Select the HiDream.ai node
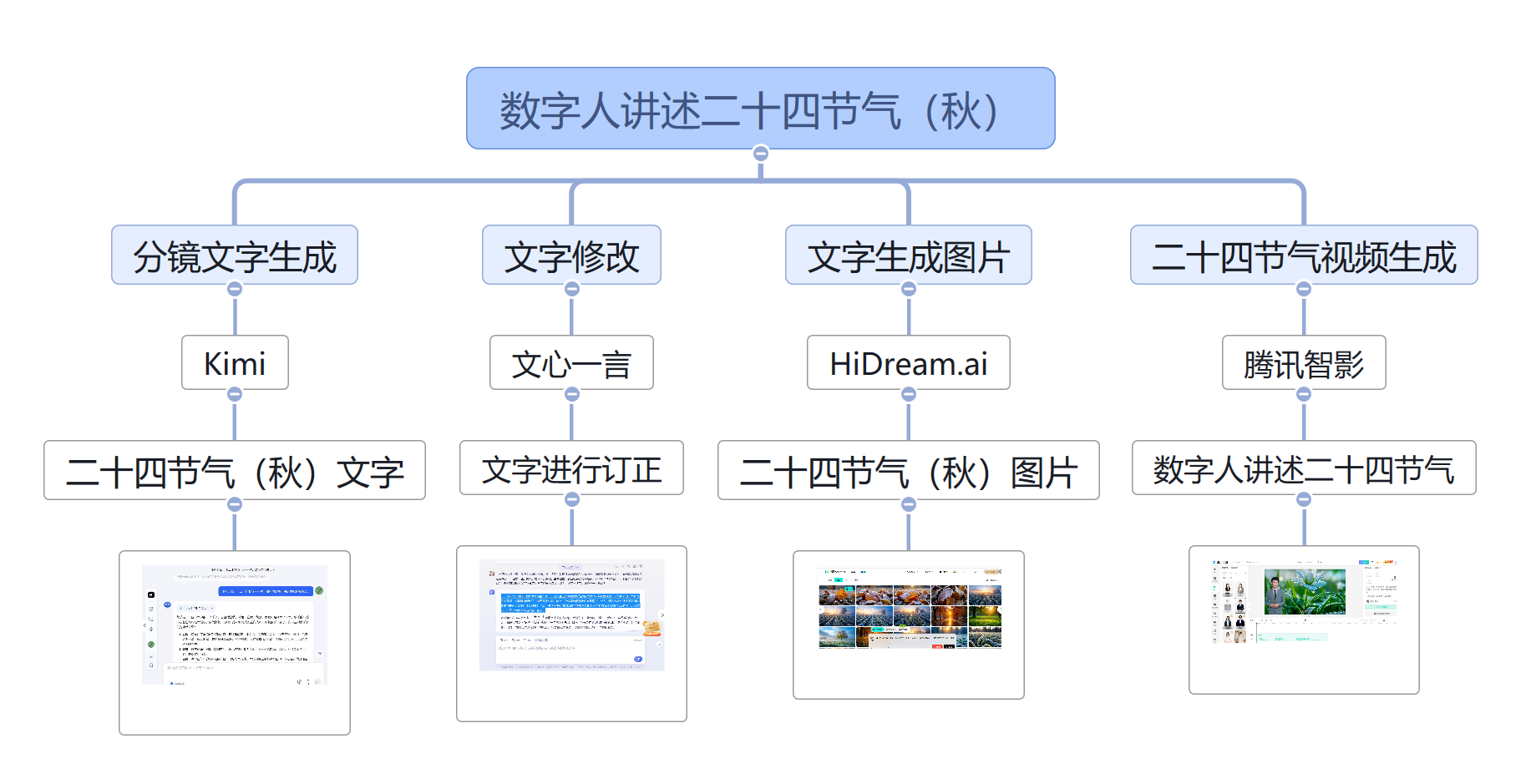The width and height of the screenshot is (1536, 784). (x=909, y=362)
